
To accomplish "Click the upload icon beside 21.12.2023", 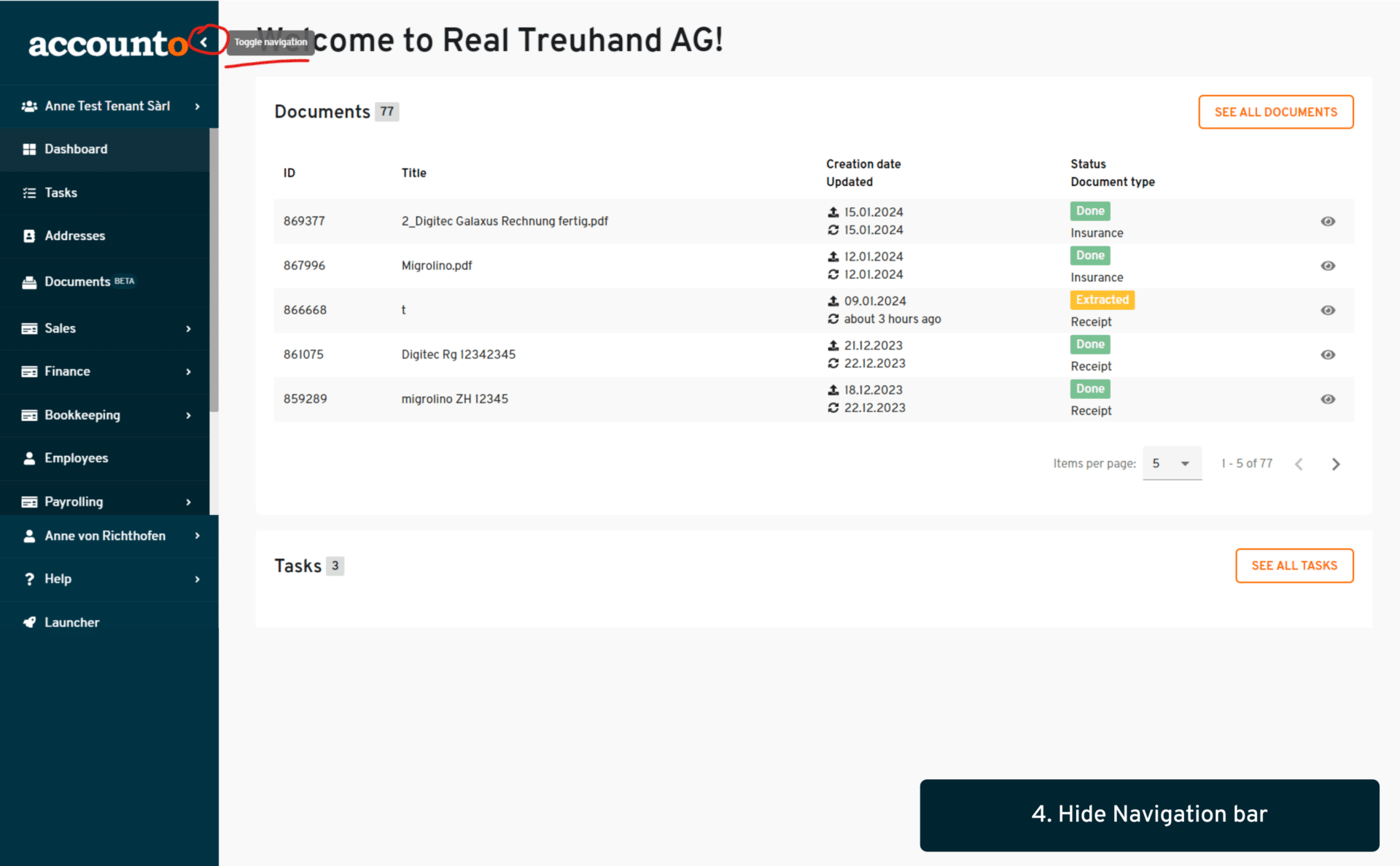I will 833,346.
